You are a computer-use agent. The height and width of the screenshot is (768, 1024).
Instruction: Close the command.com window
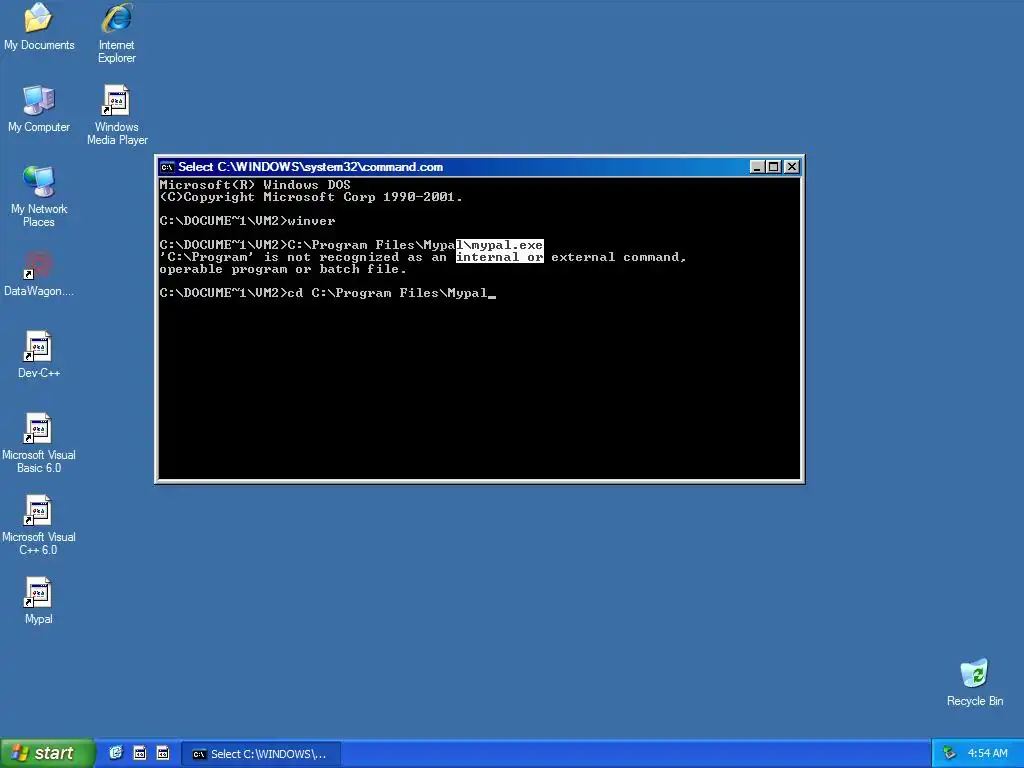click(x=792, y=167)
